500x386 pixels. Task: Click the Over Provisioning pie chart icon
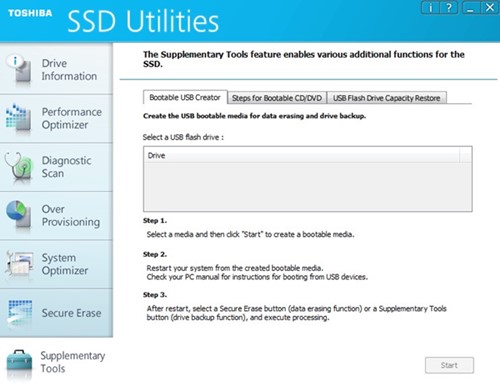point(18,215)
